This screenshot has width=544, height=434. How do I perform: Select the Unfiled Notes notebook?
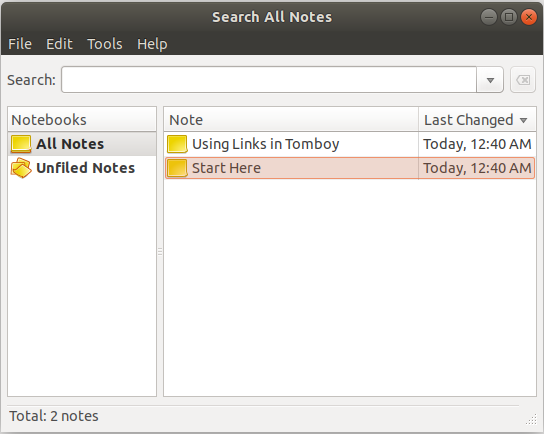click(x=82, y=168)
